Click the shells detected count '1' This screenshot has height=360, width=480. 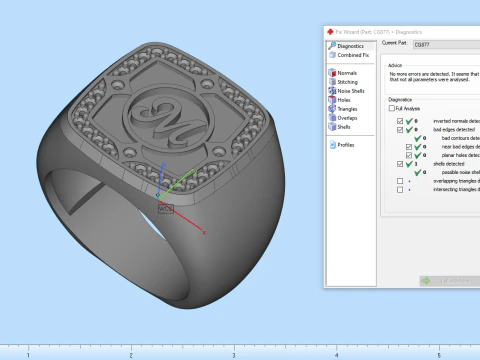[x=416, y=164]
